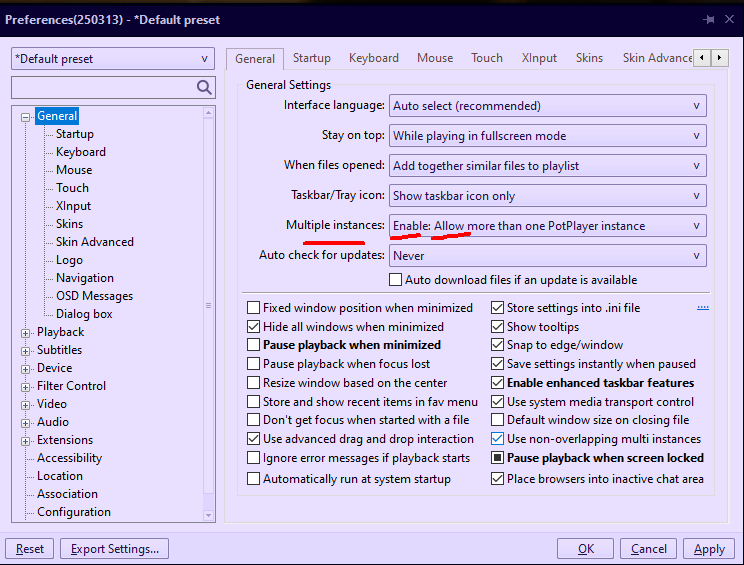Viewport: 744px width, 565px height.
Task: Click the search magnifier icon
Action: pos(204,87)
